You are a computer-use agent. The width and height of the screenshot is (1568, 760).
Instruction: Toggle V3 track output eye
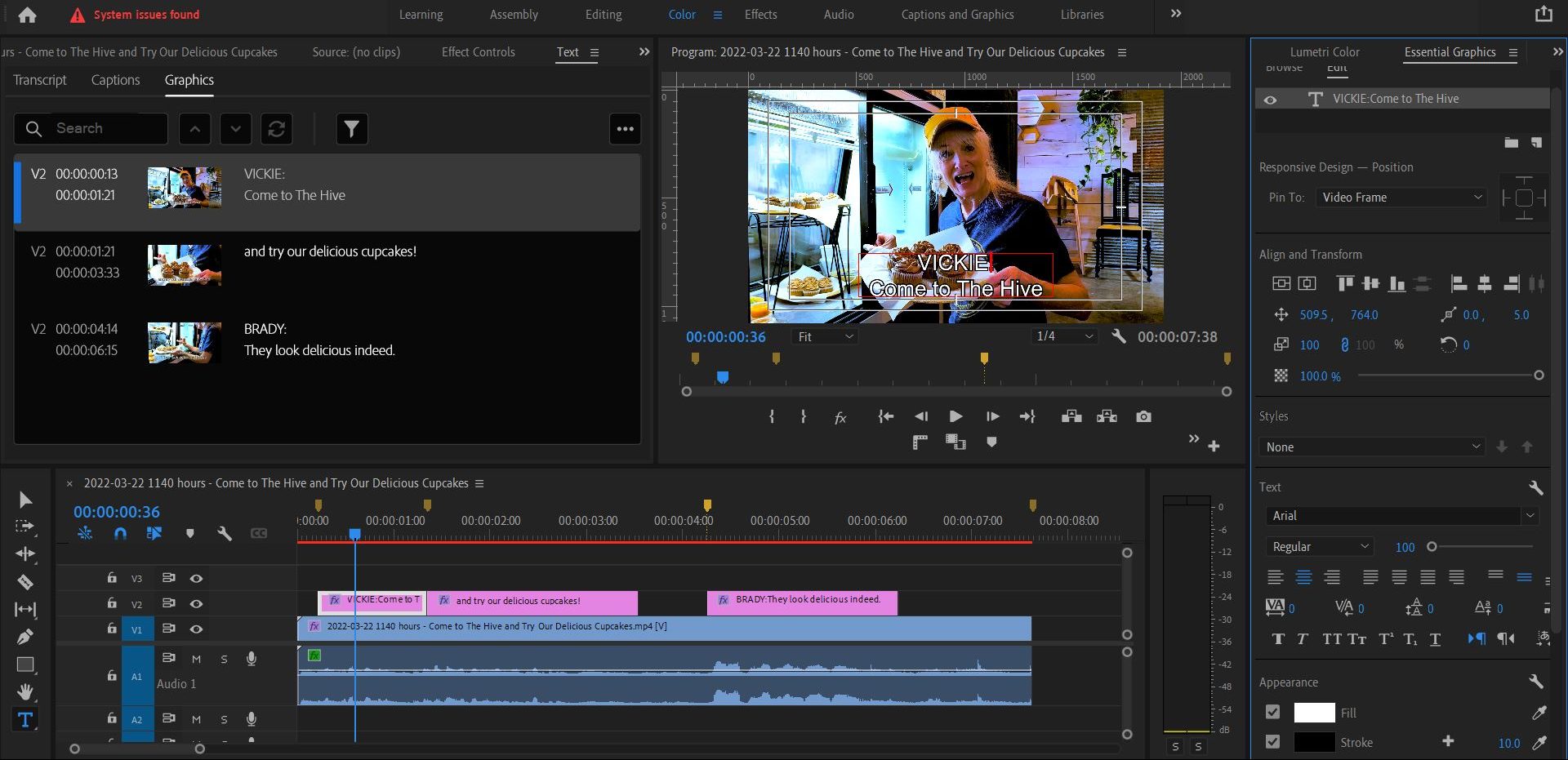click(196, 578)
